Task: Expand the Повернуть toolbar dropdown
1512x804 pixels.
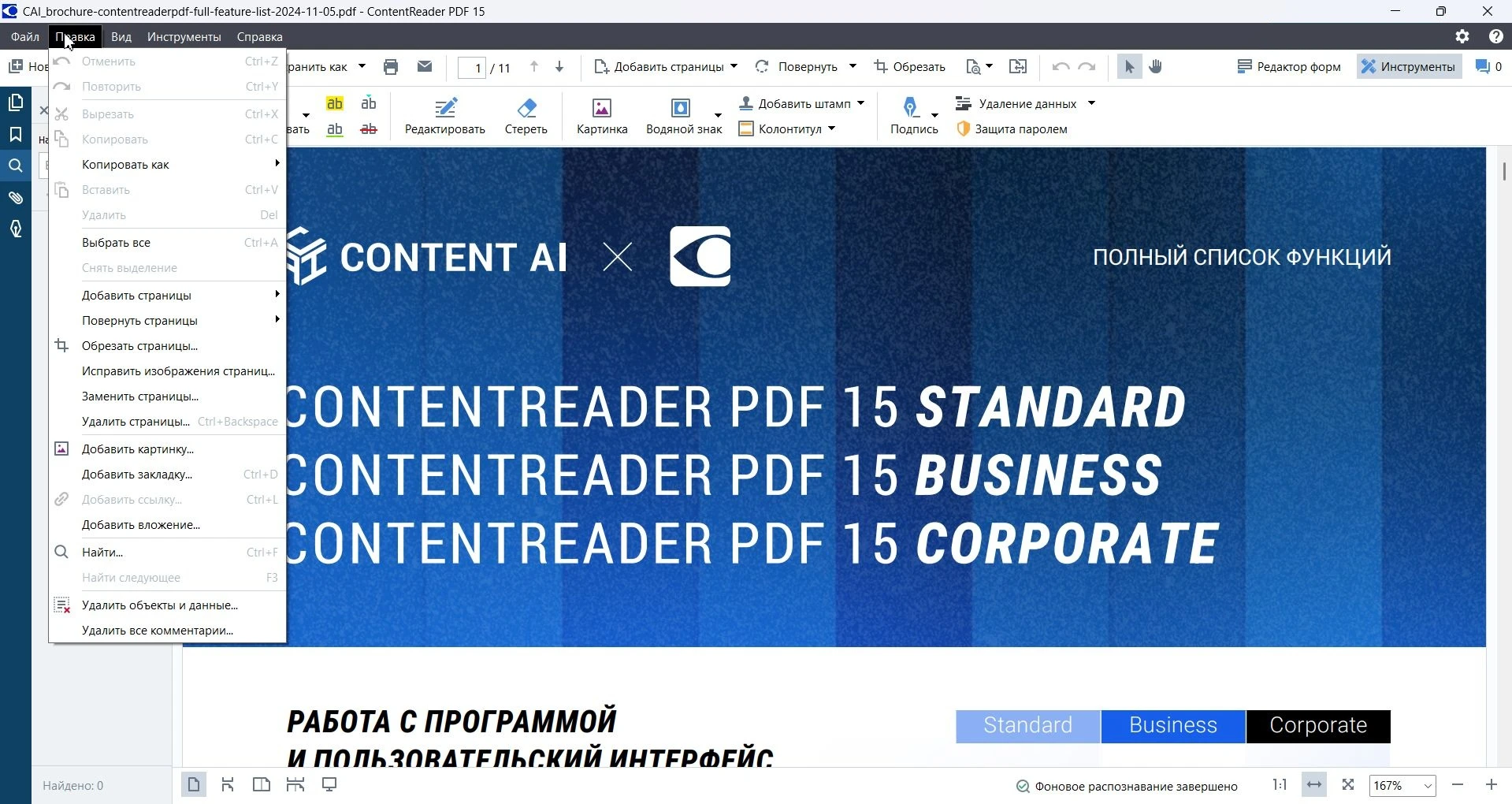Action: 853,66
